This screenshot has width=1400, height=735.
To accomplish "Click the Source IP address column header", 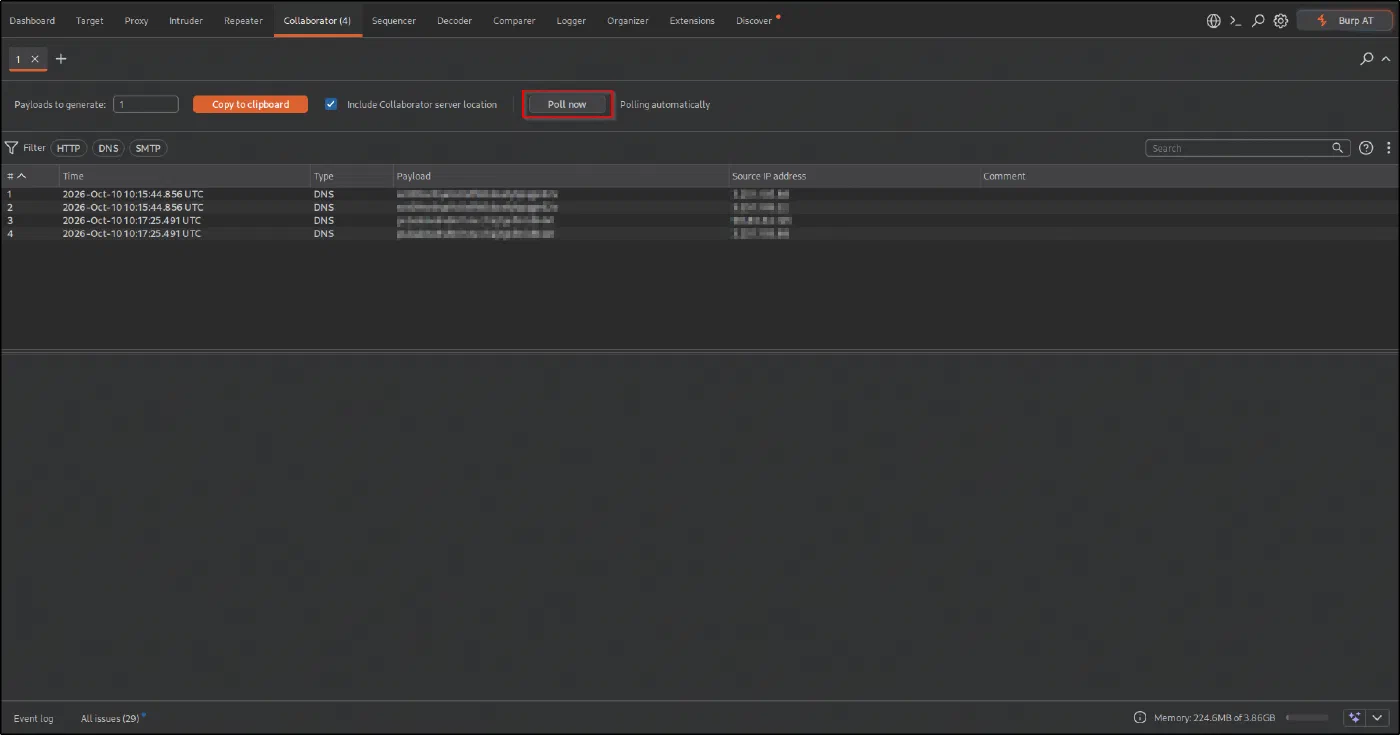I will pyautogui.click(x=854, y=176).
